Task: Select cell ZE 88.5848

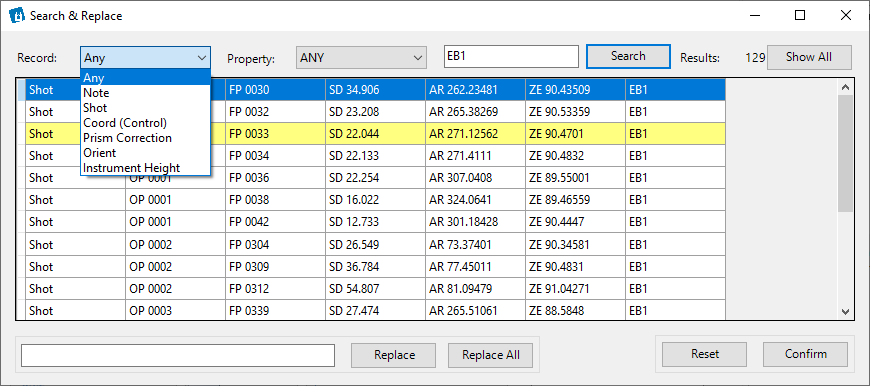Action: (x=575, y=310)
